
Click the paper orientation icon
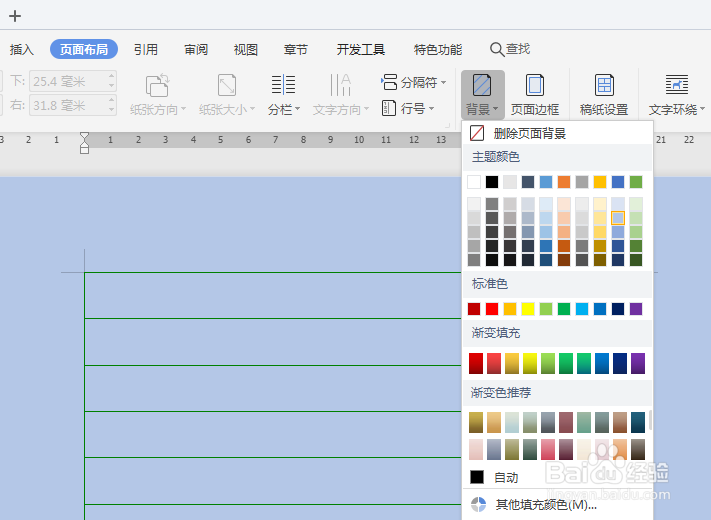[157, 85]
